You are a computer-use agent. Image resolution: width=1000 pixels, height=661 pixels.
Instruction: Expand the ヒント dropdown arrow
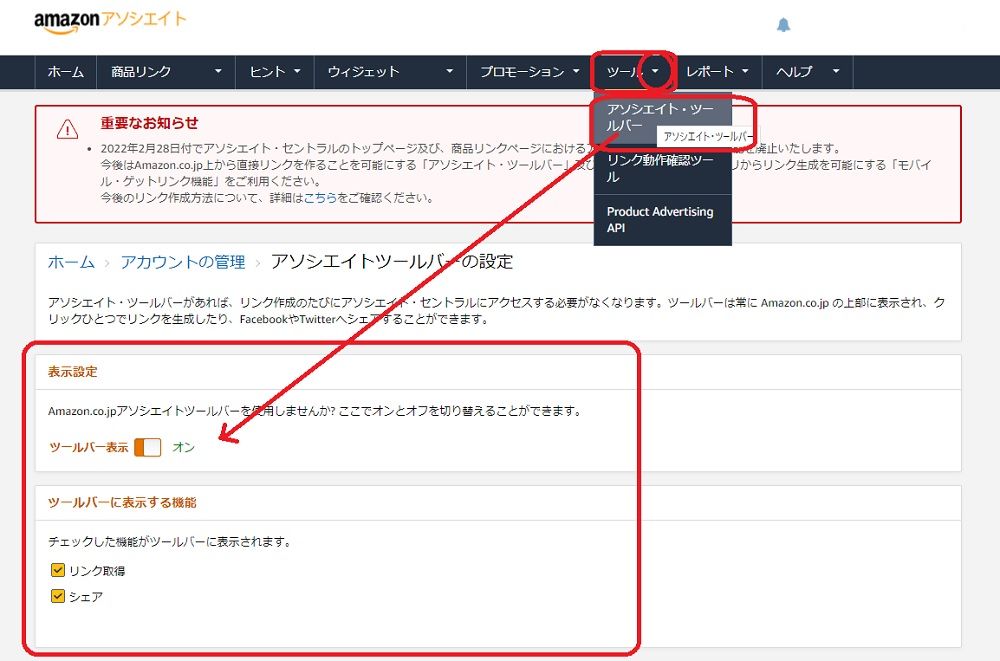(x=297, y=71)
